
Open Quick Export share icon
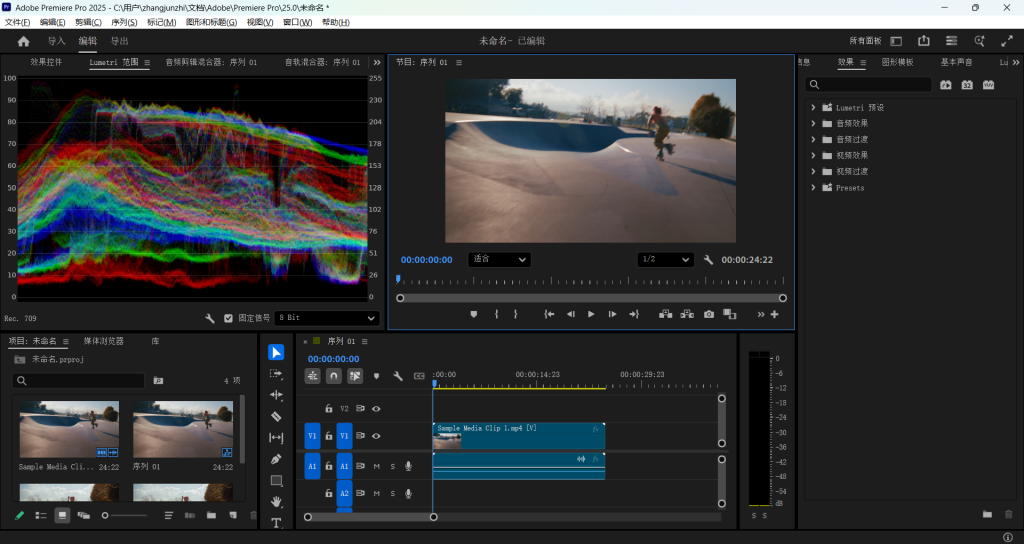pos(923,40)
